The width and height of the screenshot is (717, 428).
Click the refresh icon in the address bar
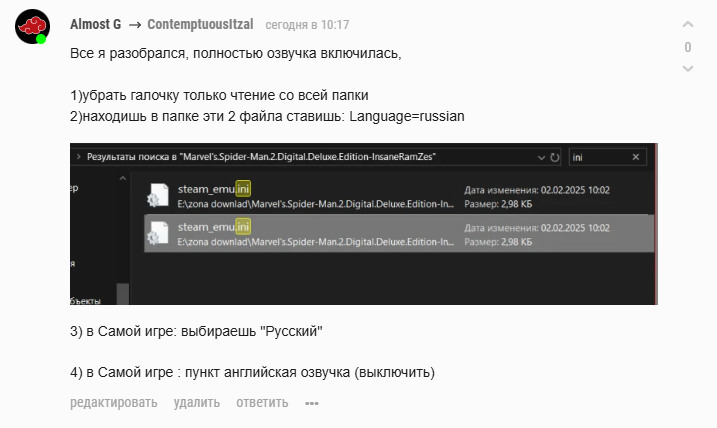tap(553, 157)
